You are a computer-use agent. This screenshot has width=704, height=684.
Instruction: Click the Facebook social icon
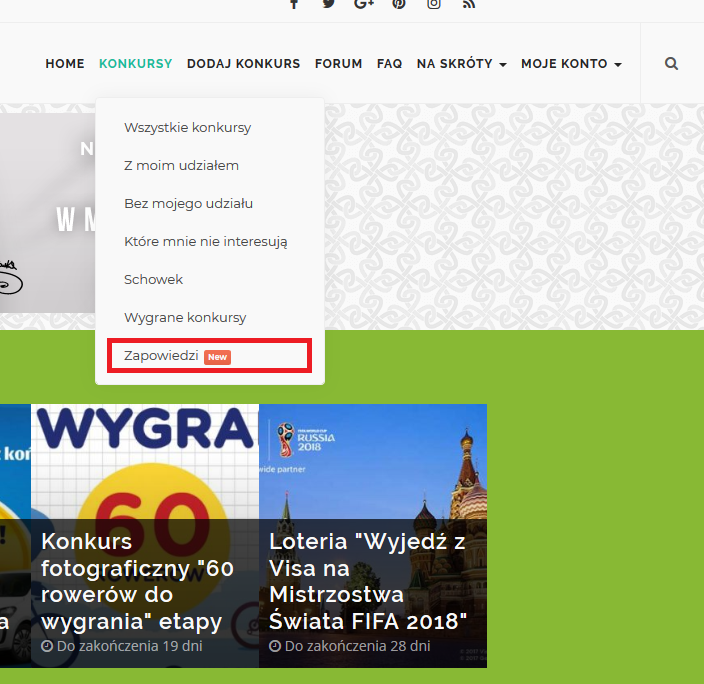point(294,4)
